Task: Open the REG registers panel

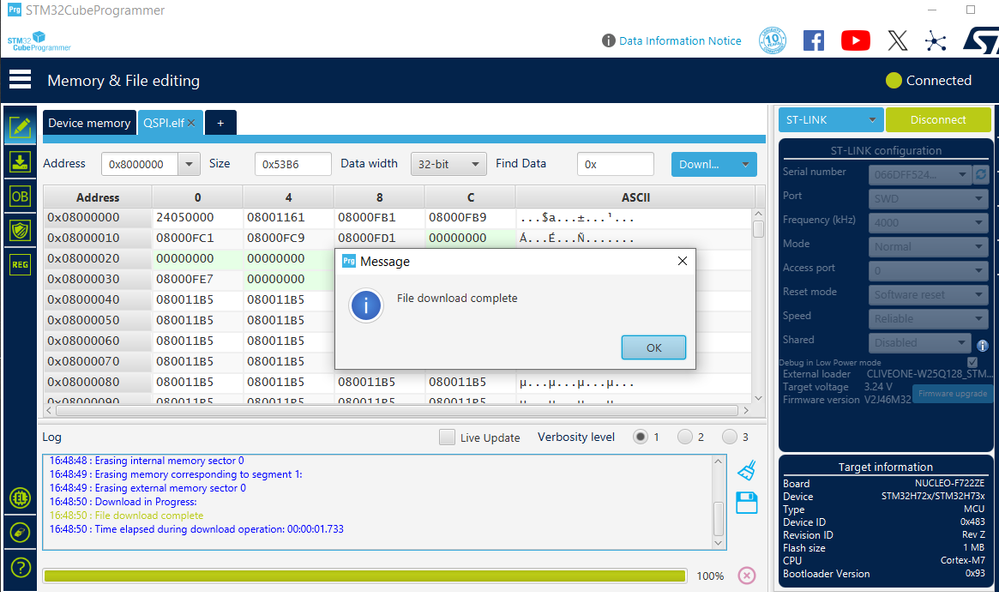Action: coord(20,264)
